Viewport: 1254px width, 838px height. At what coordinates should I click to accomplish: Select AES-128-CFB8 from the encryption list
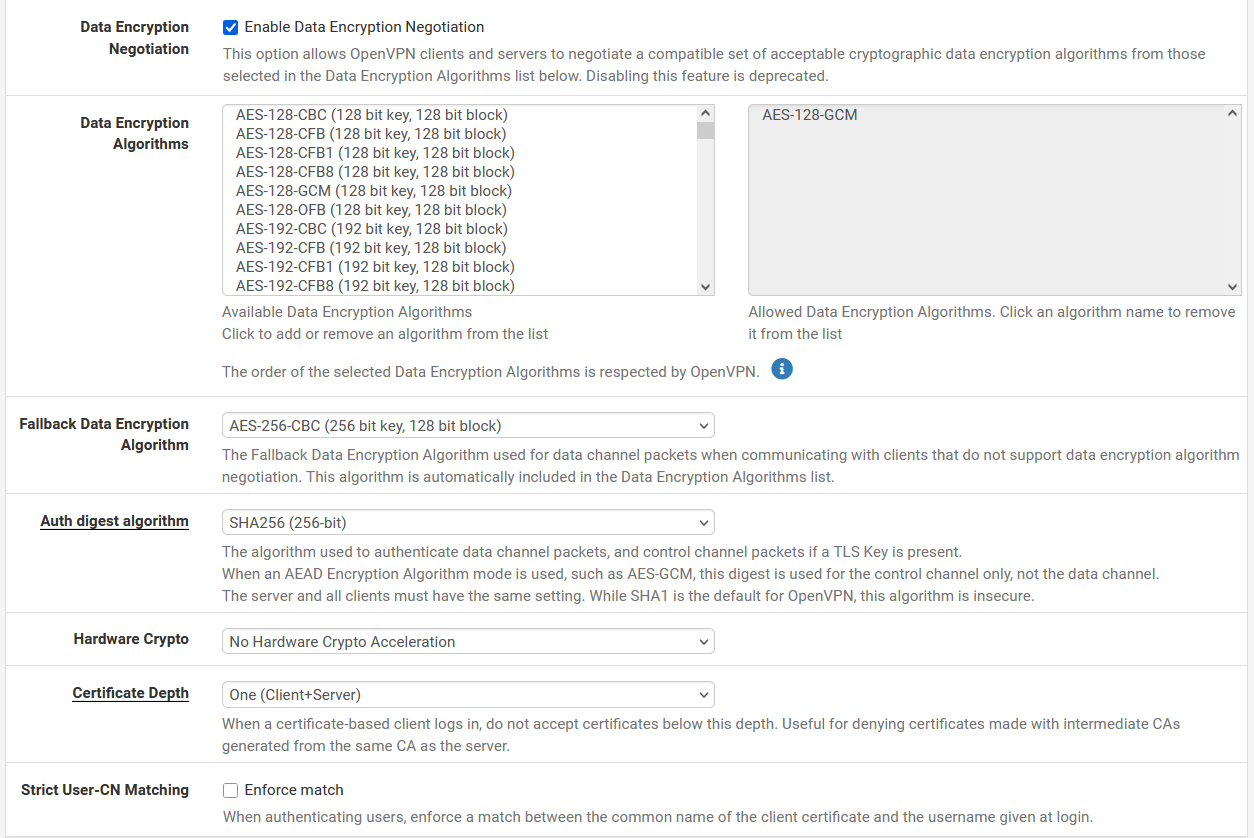(375, 171)
